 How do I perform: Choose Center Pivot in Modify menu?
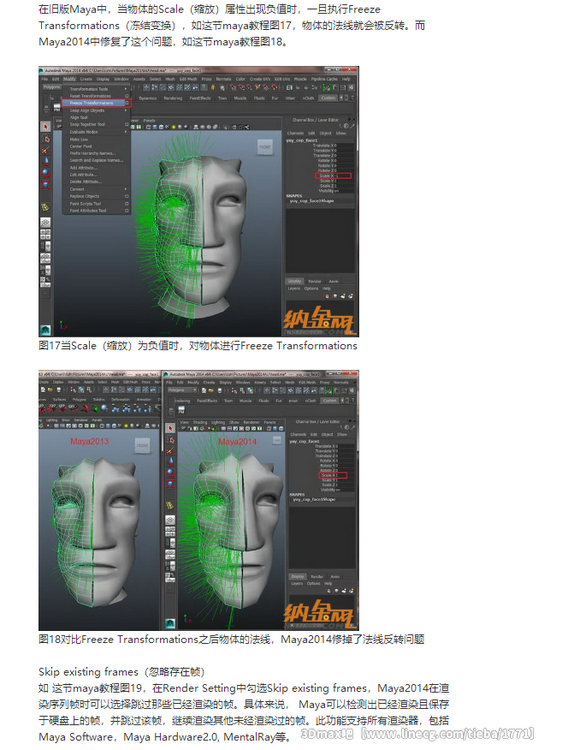point(81,146)
